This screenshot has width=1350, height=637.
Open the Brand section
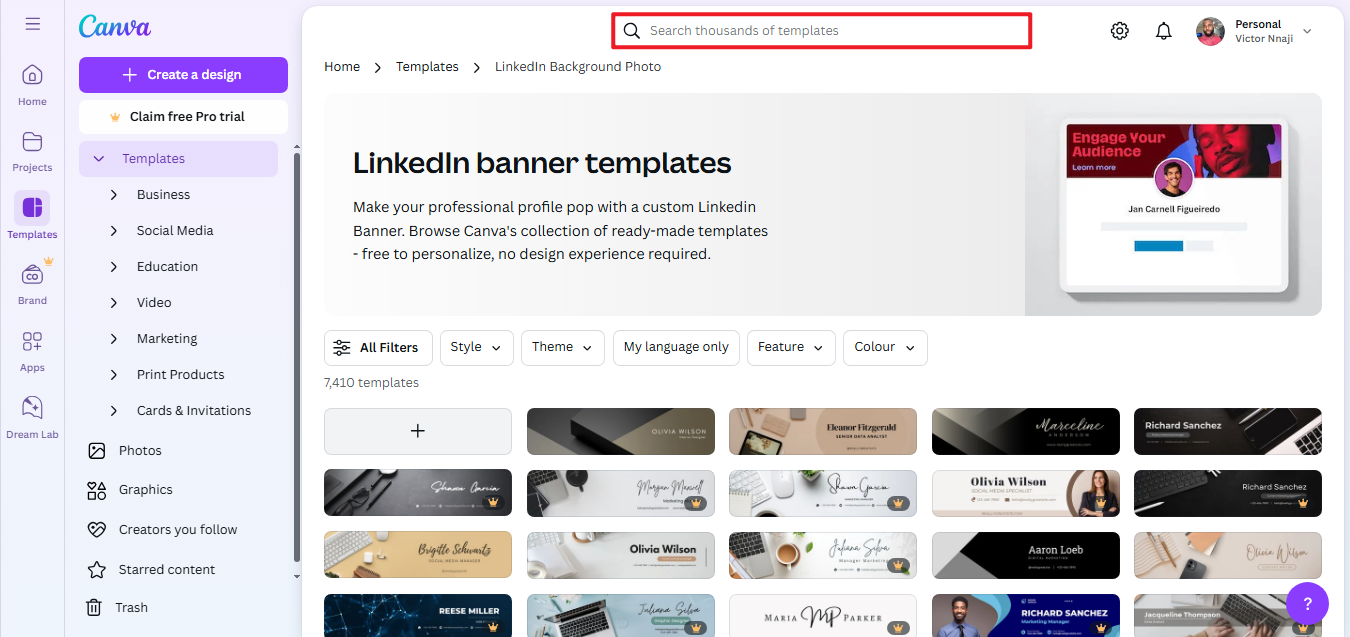point(31,283)
